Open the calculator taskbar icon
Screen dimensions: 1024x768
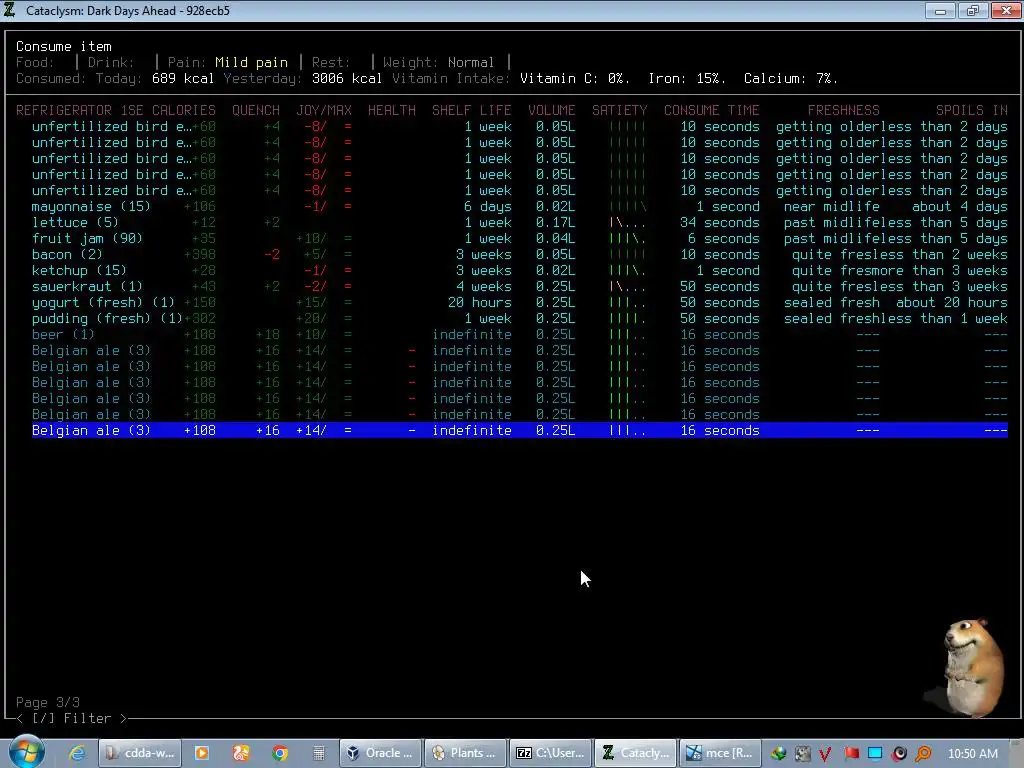click(x=319, y=753)
